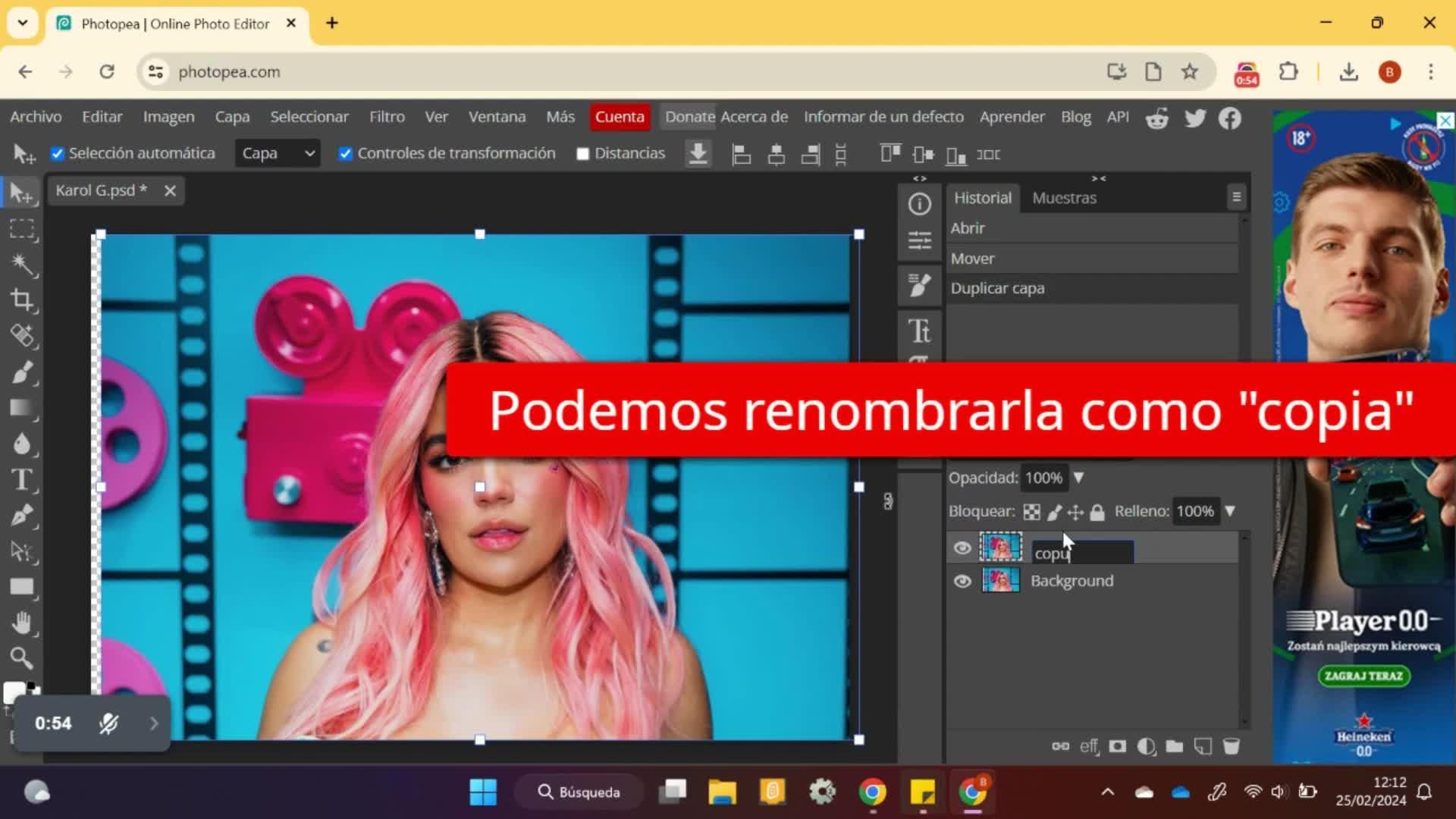Screen dimensions: 1456x819
Task: Select the Rectangular Marquee tool
Action: click(22, 228)
